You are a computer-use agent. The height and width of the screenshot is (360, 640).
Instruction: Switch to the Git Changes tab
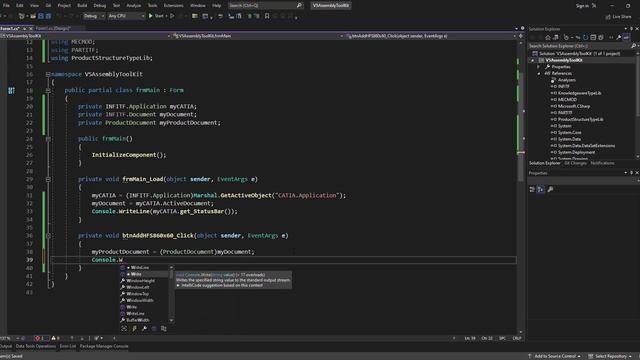coord(575,163)
